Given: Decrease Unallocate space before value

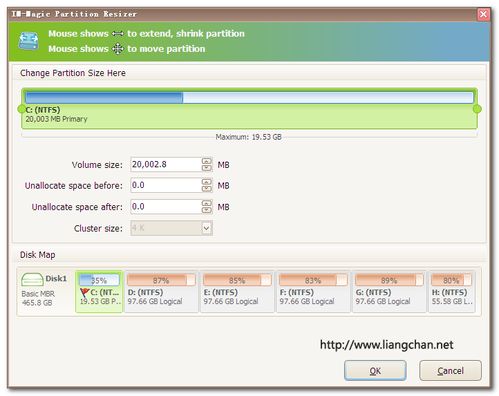Looking at the screenshot, I should (x=207, y=189).
